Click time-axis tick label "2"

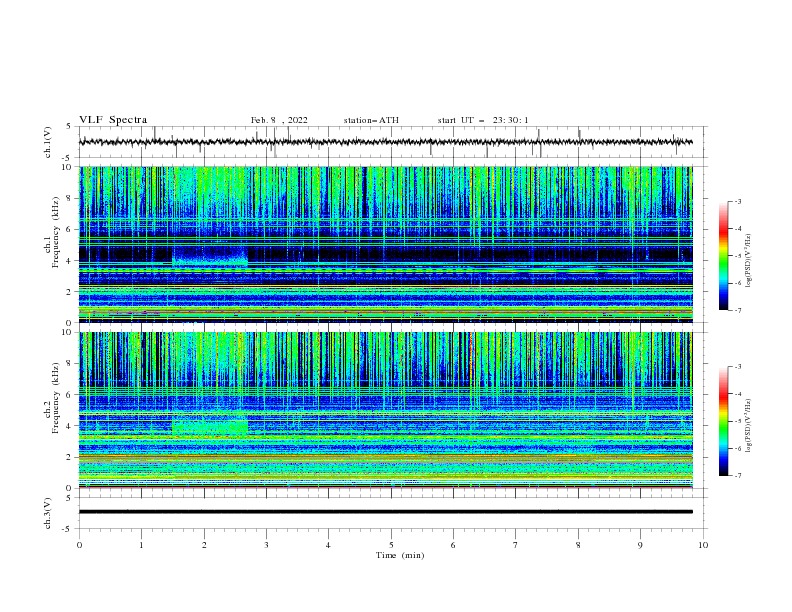point(204,545)
